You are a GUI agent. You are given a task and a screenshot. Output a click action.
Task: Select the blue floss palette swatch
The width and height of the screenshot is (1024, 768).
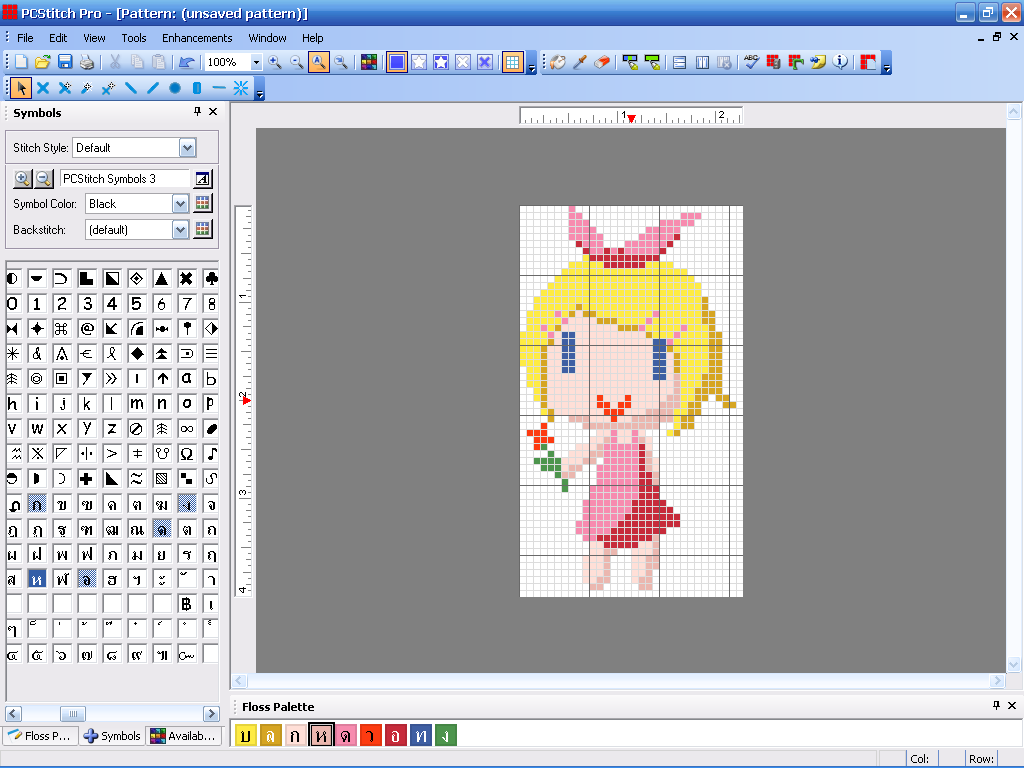421,736
